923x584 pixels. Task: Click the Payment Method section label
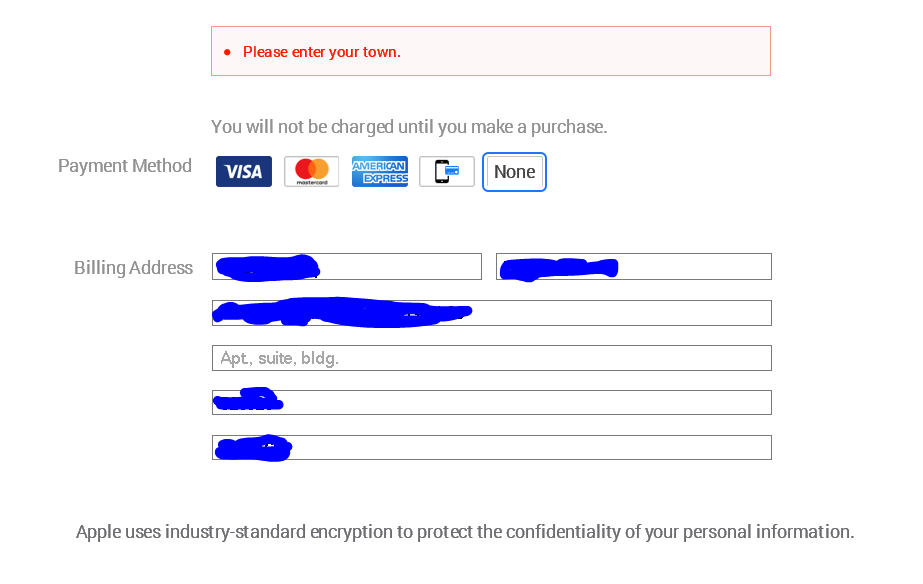(125, 165)
